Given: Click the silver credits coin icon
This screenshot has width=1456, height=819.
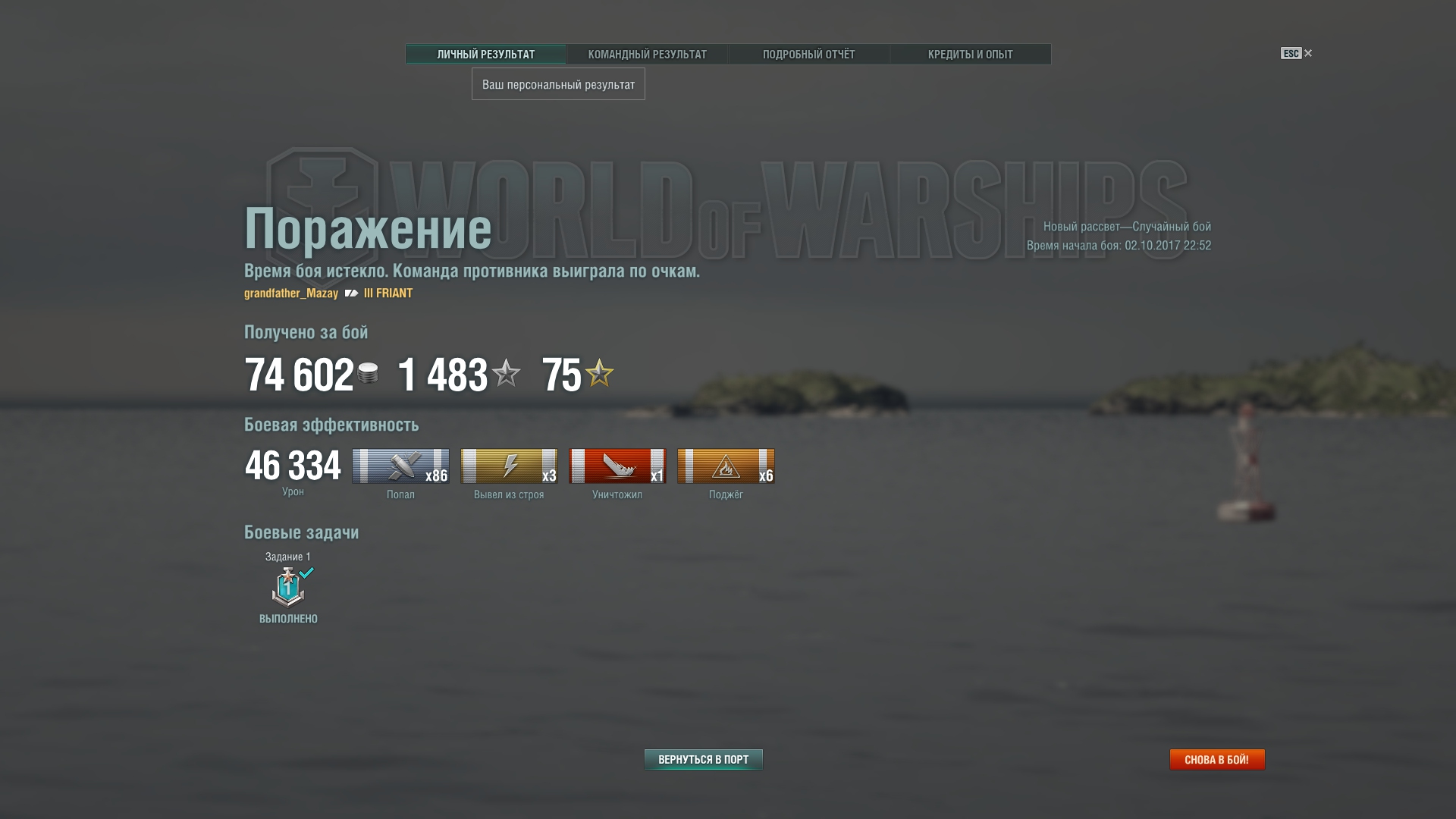Looking at the screenshot, I should pos(368,373).
